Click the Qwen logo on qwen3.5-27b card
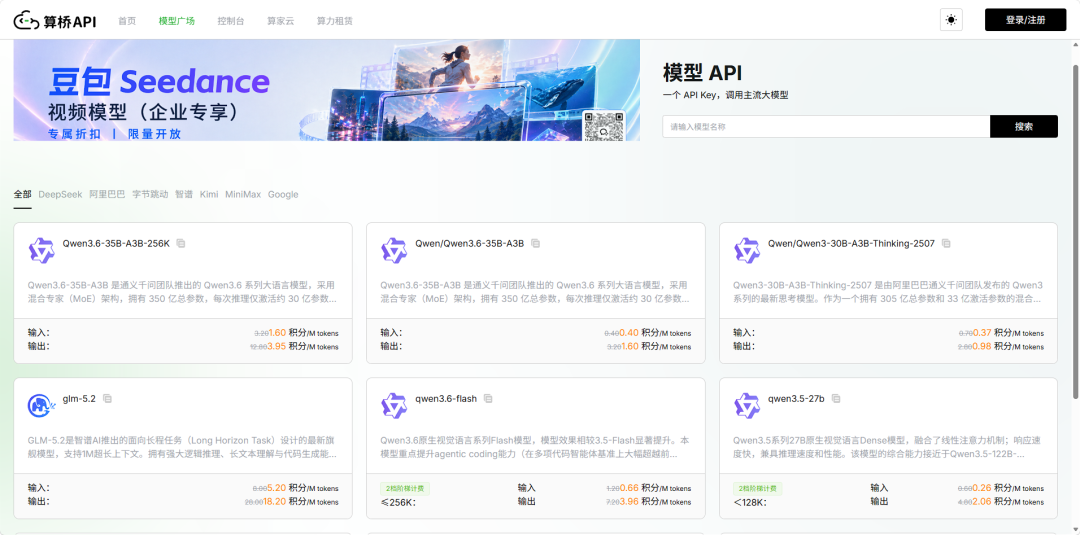Screen dimensions: 1080x535 (x=747, y=406)
